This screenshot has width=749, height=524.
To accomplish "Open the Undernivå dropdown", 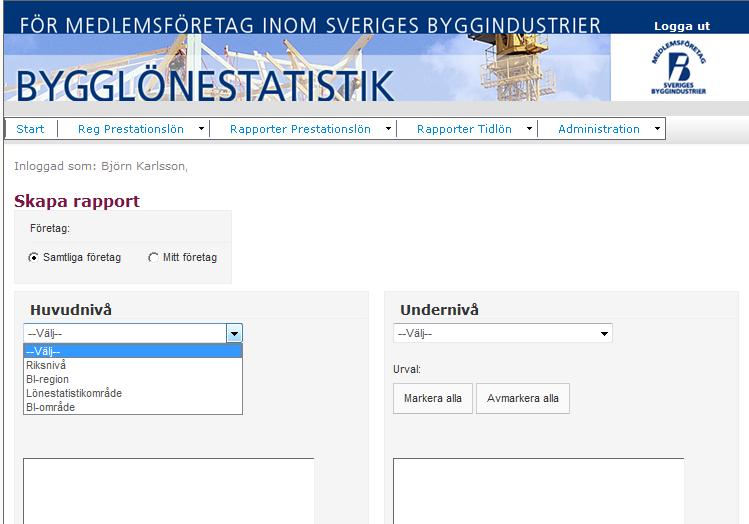I will tap(503, 333).
